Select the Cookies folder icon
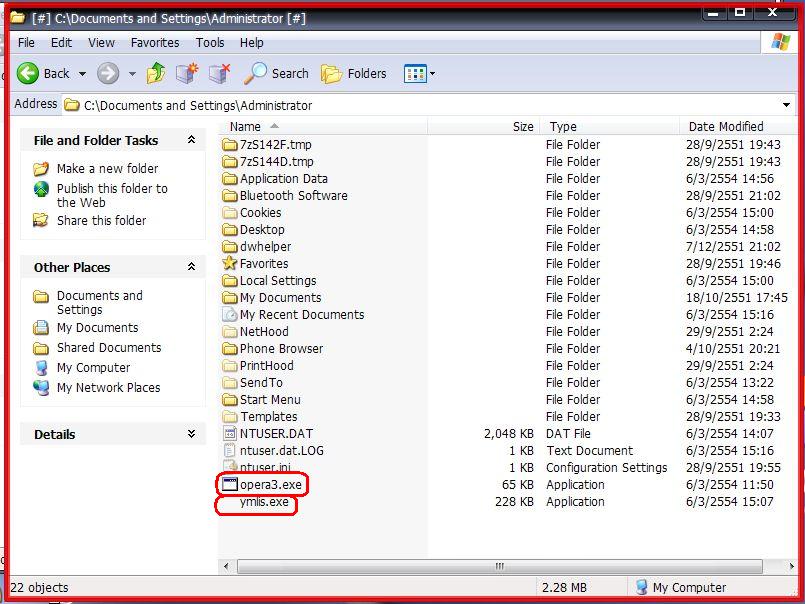This screenshot has width=805, height=604. pos(230,213)
